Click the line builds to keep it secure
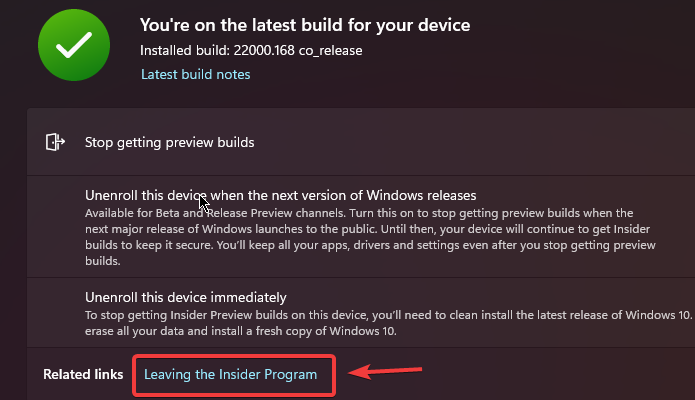 [370, 245]
